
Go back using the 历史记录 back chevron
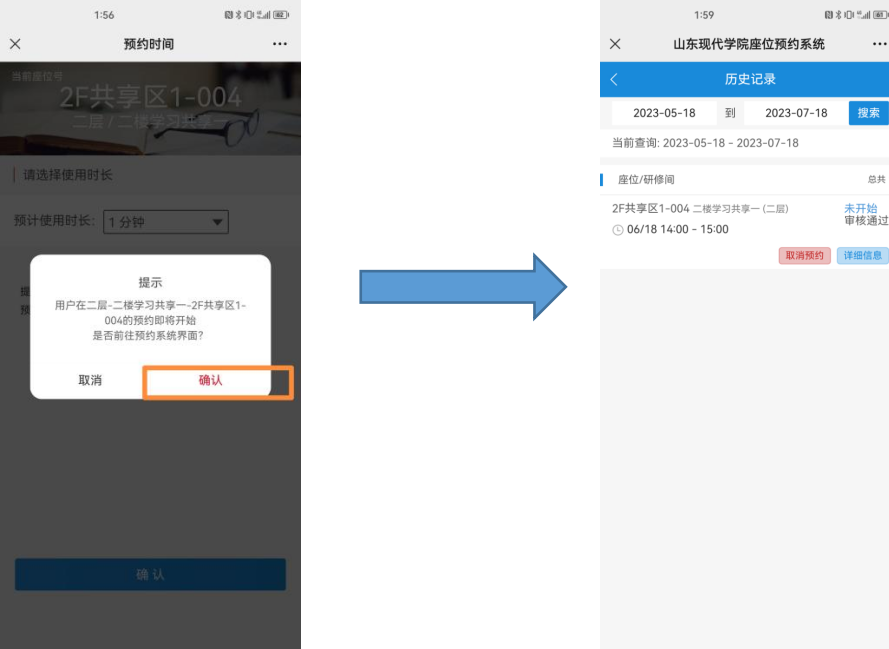(614, 79)
